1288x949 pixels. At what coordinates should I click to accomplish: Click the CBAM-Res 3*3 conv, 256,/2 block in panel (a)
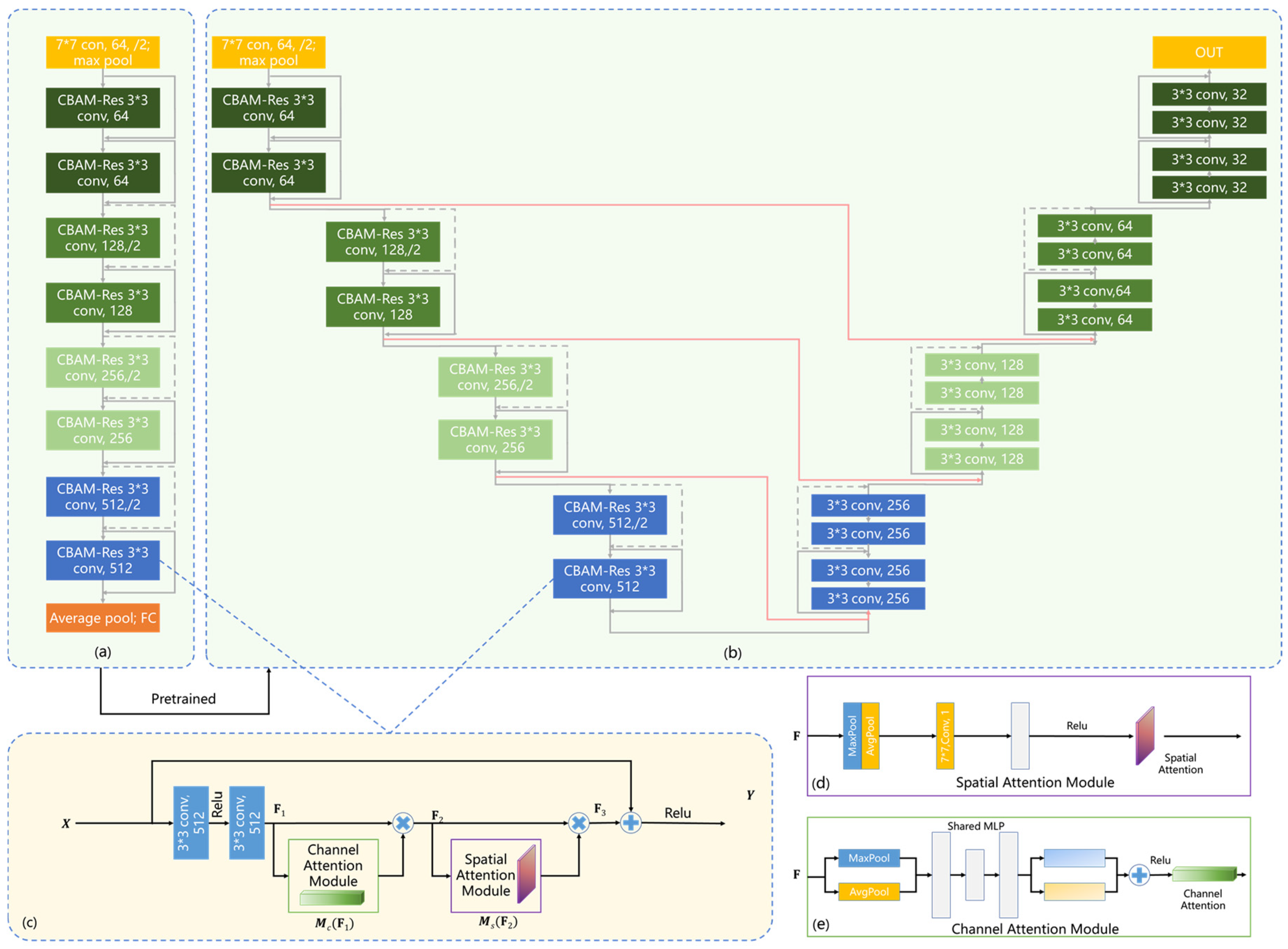(103, 368)
